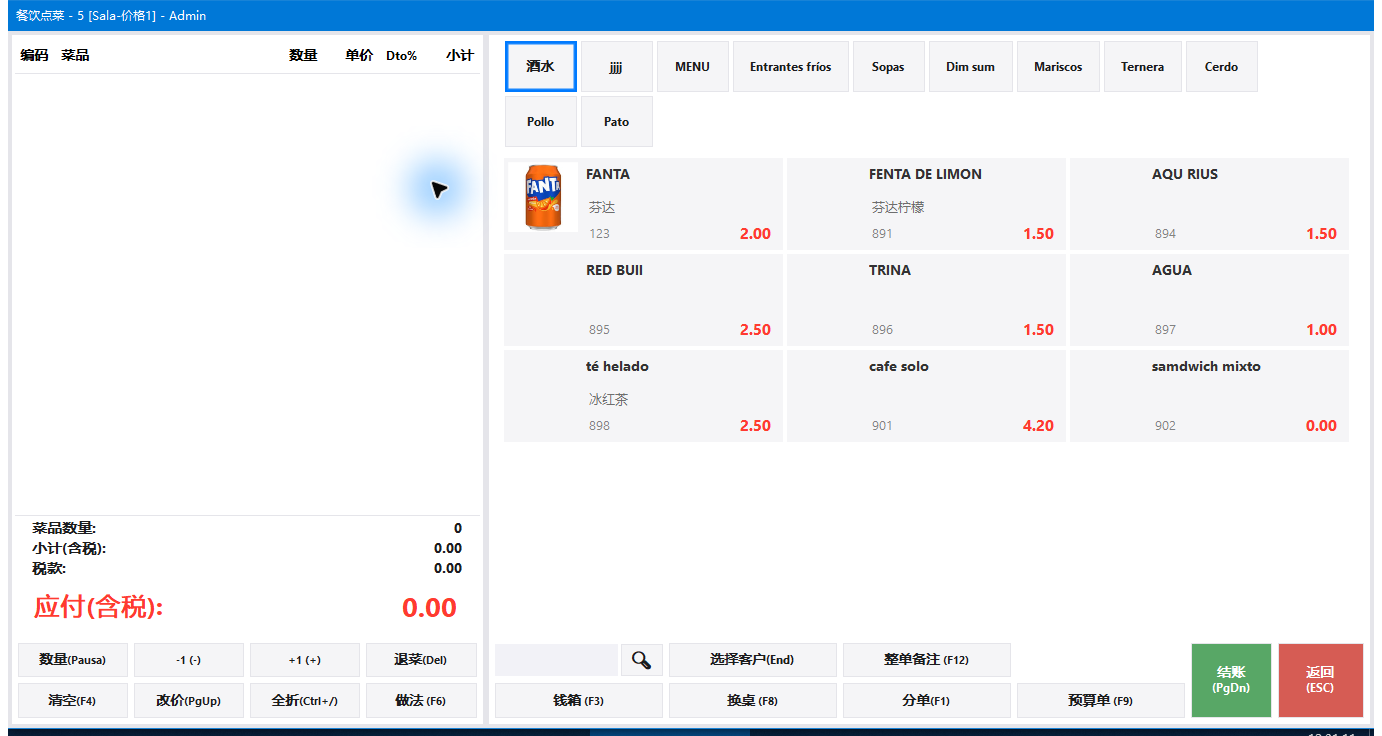Click the magnifier search icon button

pyautogui.click(x=641, y=660)
